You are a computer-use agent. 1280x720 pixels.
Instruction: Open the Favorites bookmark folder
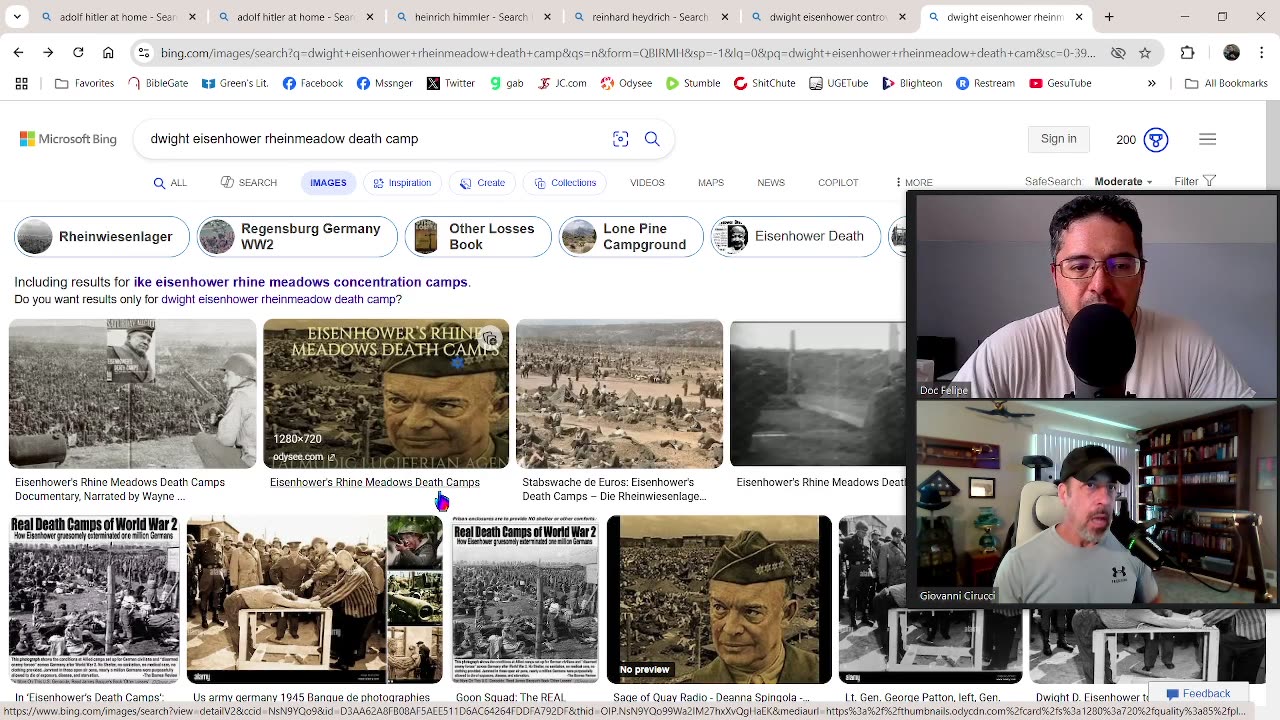85,83
